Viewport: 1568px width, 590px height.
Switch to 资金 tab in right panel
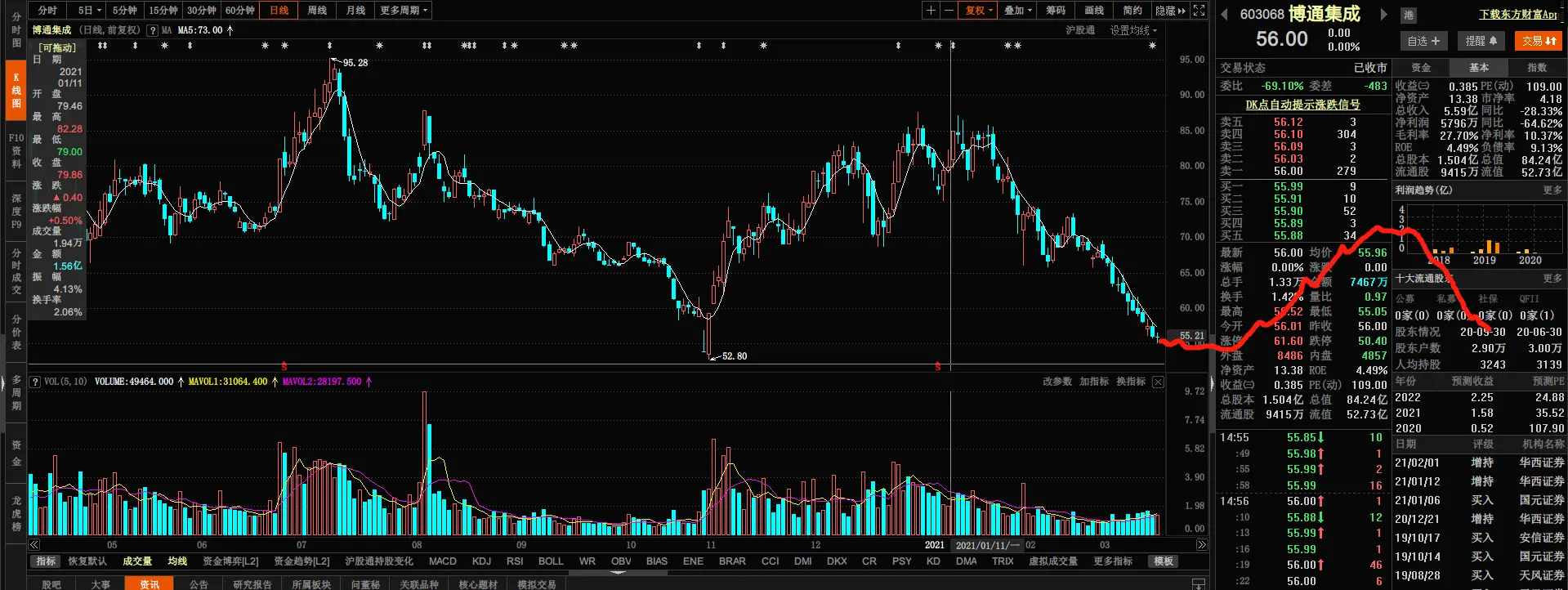pyautogui.click(x=1421, y=68)
